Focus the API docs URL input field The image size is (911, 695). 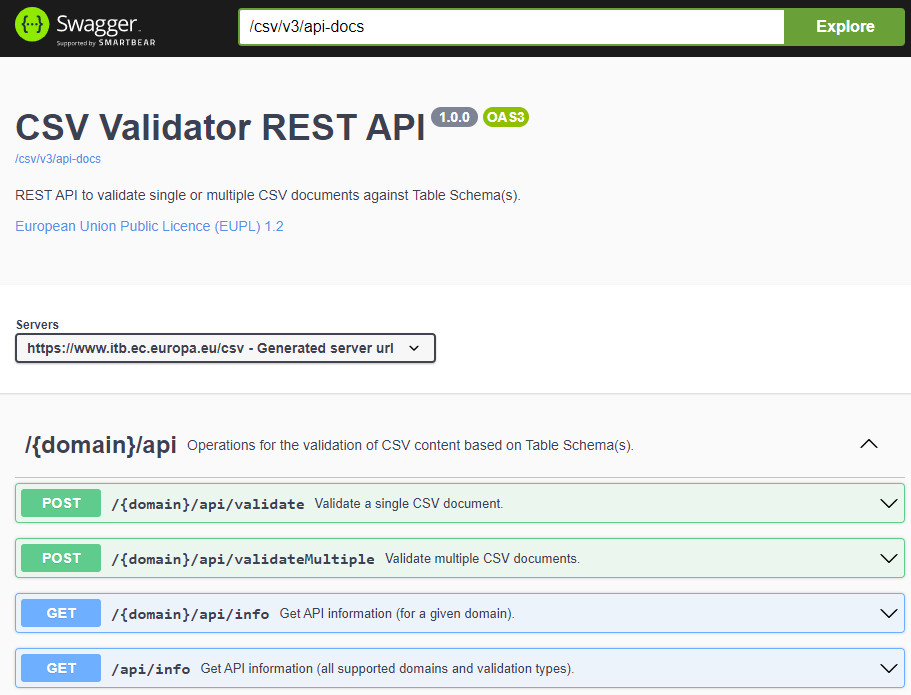[512, 27]
